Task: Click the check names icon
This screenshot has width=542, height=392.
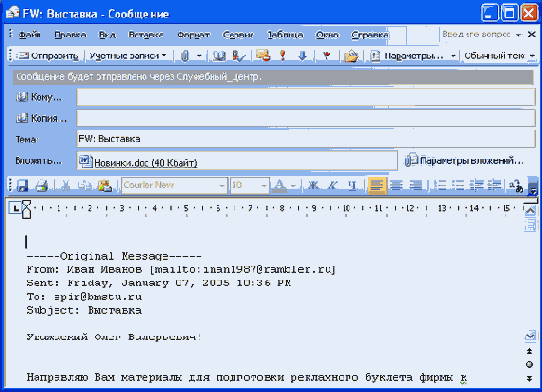Action: 239,56
